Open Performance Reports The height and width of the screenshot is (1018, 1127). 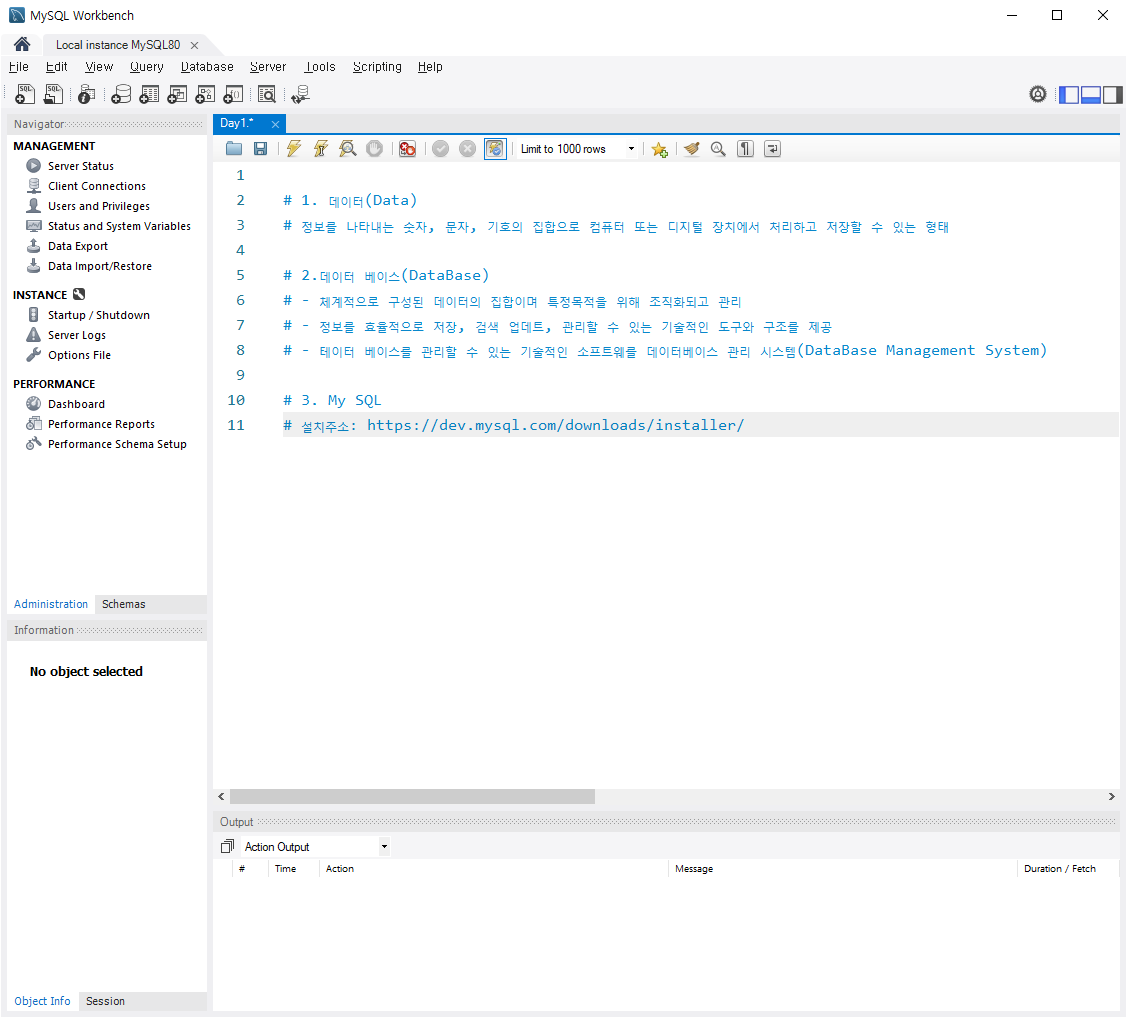101,424
